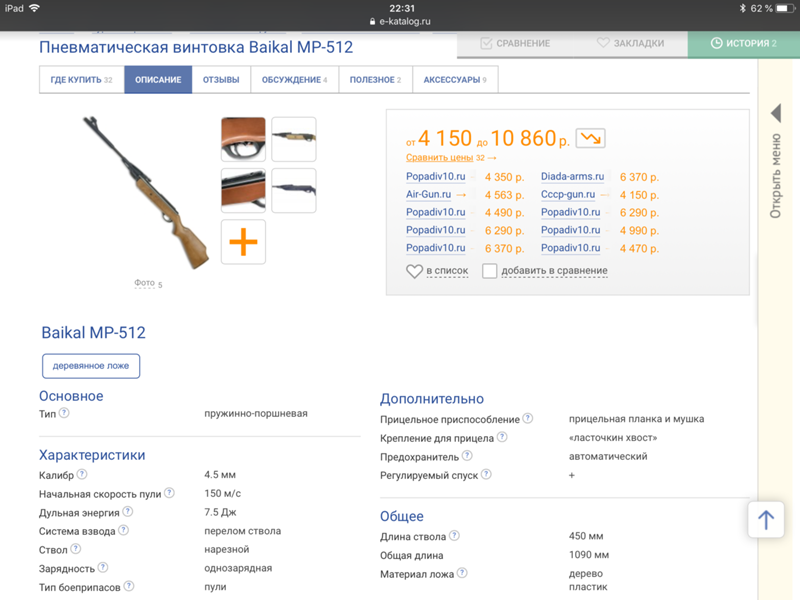Viewport: 800px width, 600px height.
Task: Show help for Дульная энергия
Action: tap(128, 511)
